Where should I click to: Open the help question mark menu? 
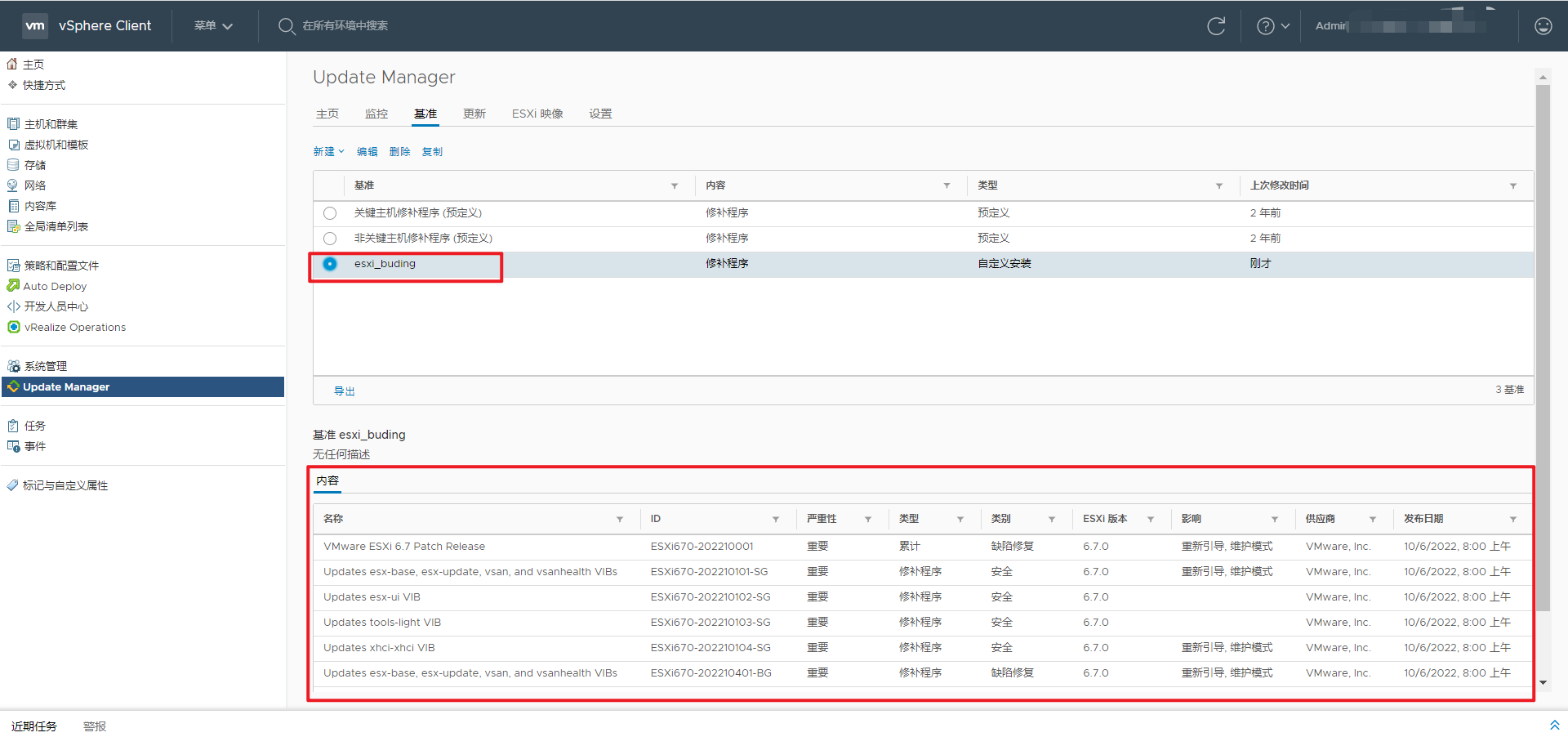click(1272, 26)
